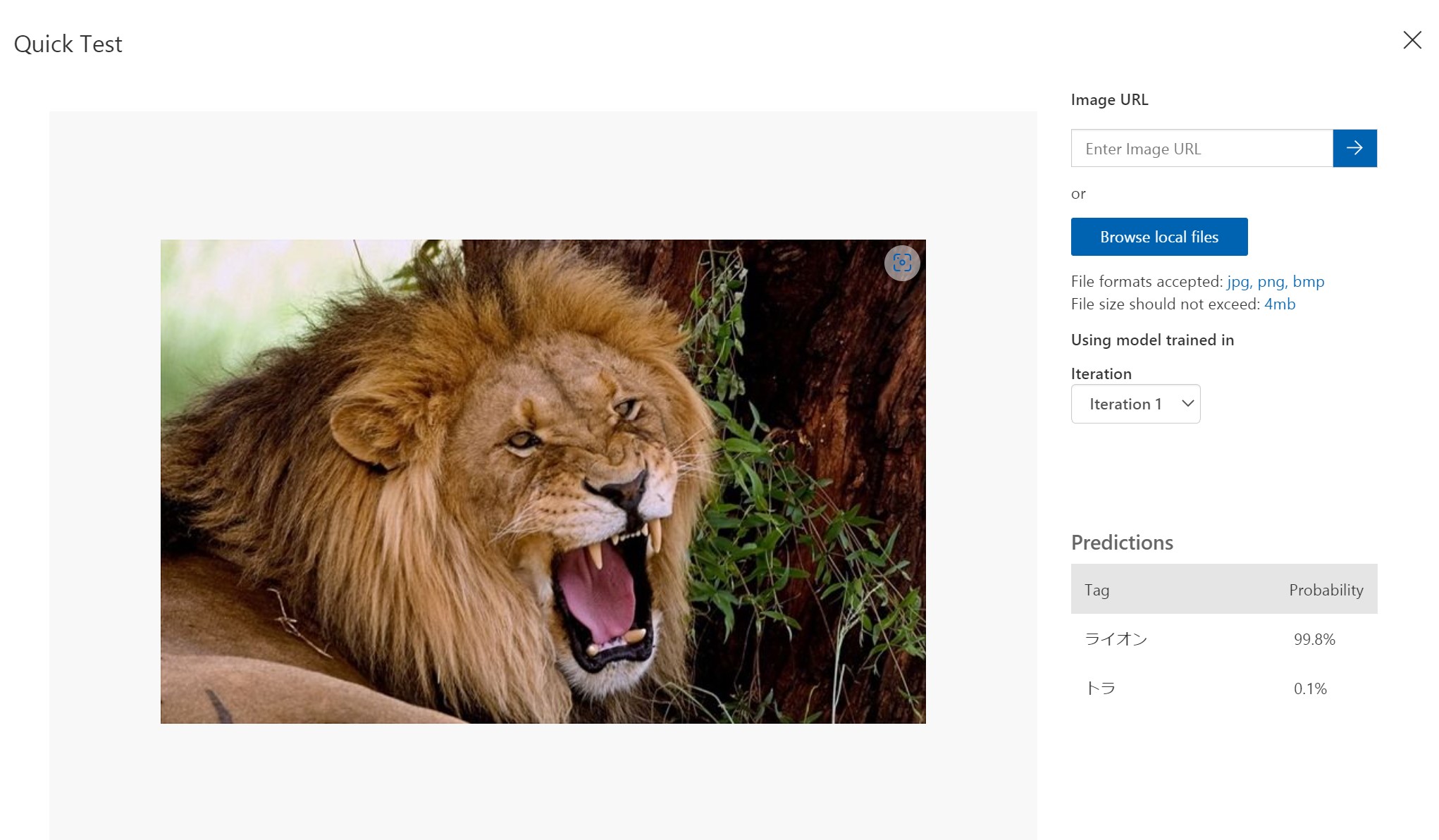Click the Tag column header
Image resolution: width=1439 pixels, height=840 pixels.
(x=1097, y=590)
